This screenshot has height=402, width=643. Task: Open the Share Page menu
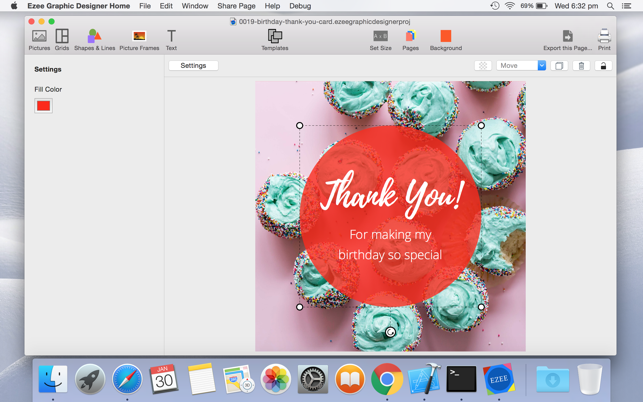pos(236,6)
